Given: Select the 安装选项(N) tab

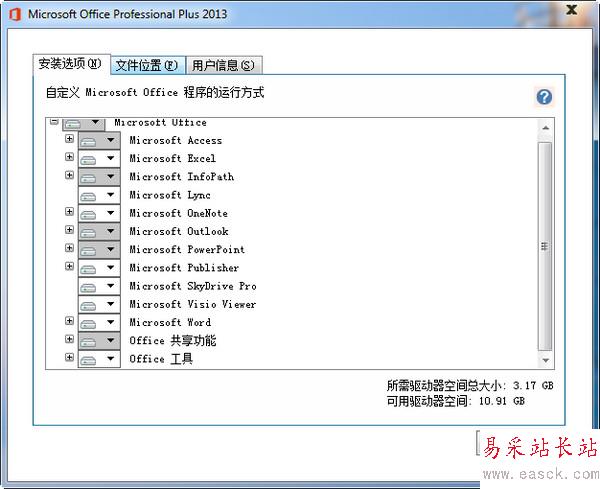Looking at the screenshot, I should tap(71, 64).
